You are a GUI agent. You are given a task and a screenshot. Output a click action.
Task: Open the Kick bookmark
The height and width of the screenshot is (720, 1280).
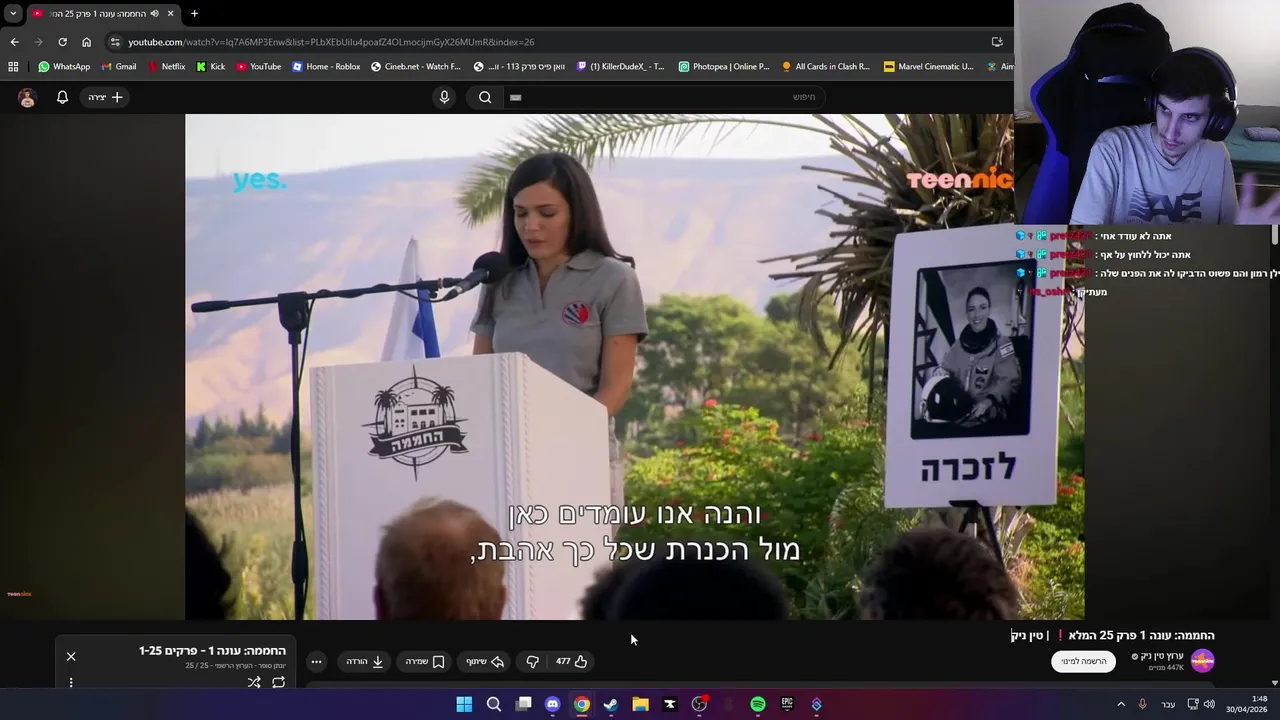[211, 66]
